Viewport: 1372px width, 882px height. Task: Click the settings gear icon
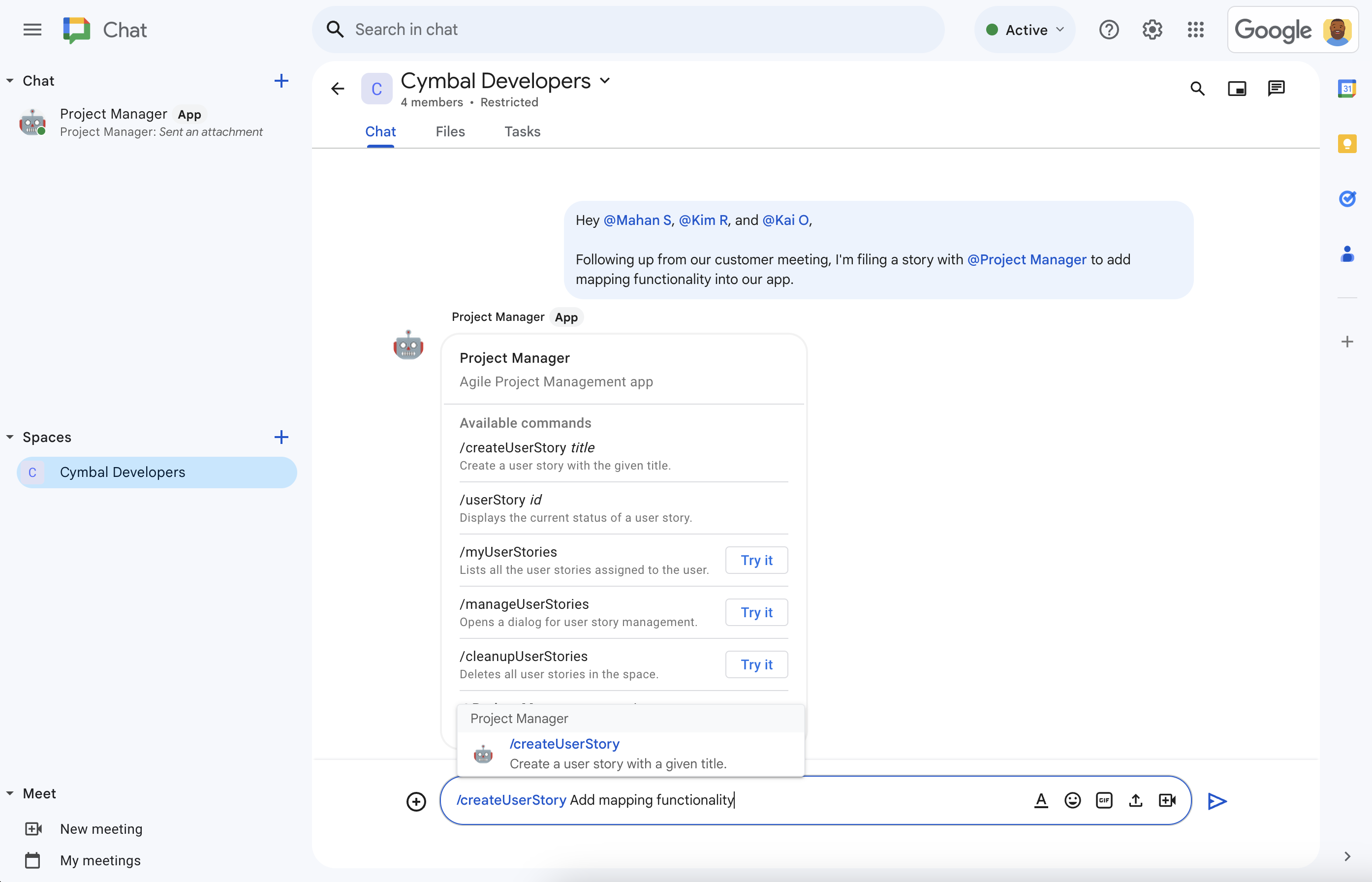pyautogui.click(x=1153, y=29)
